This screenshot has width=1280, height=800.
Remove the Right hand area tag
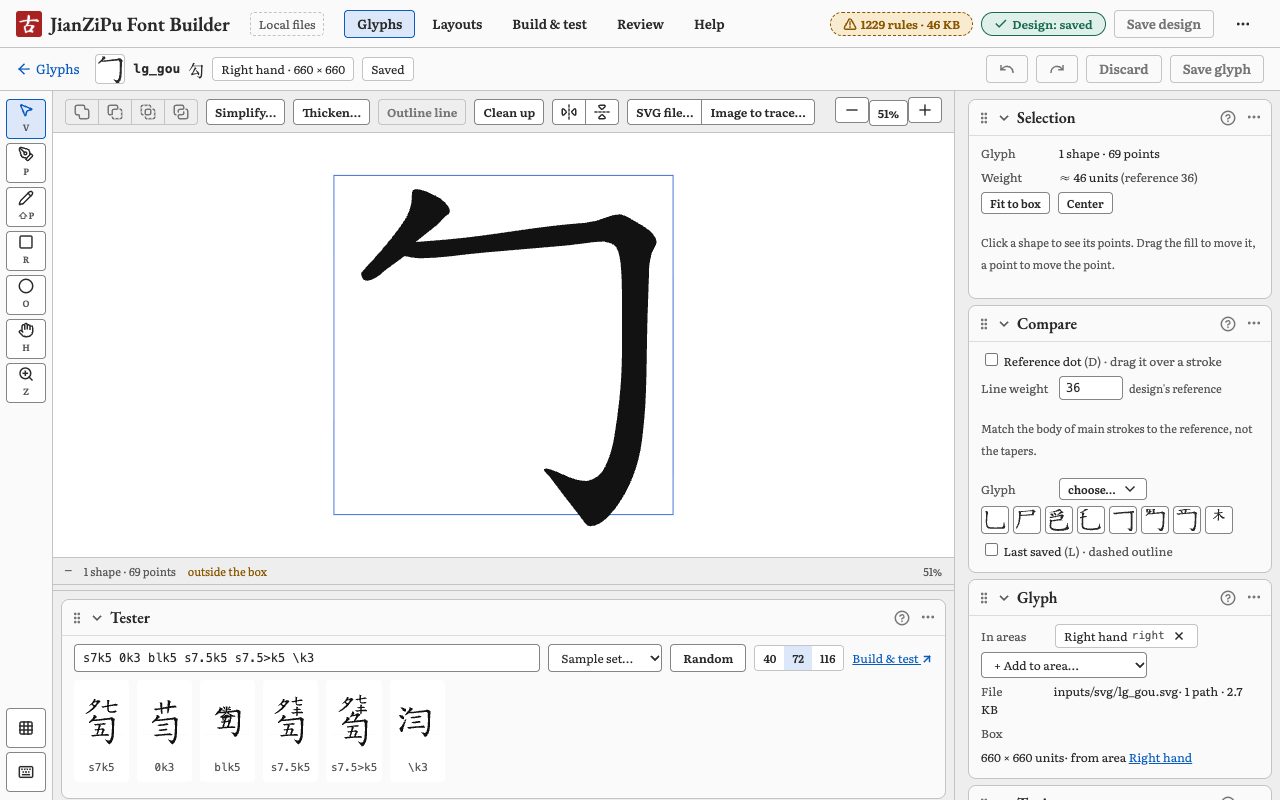(x=1179, y=636)
